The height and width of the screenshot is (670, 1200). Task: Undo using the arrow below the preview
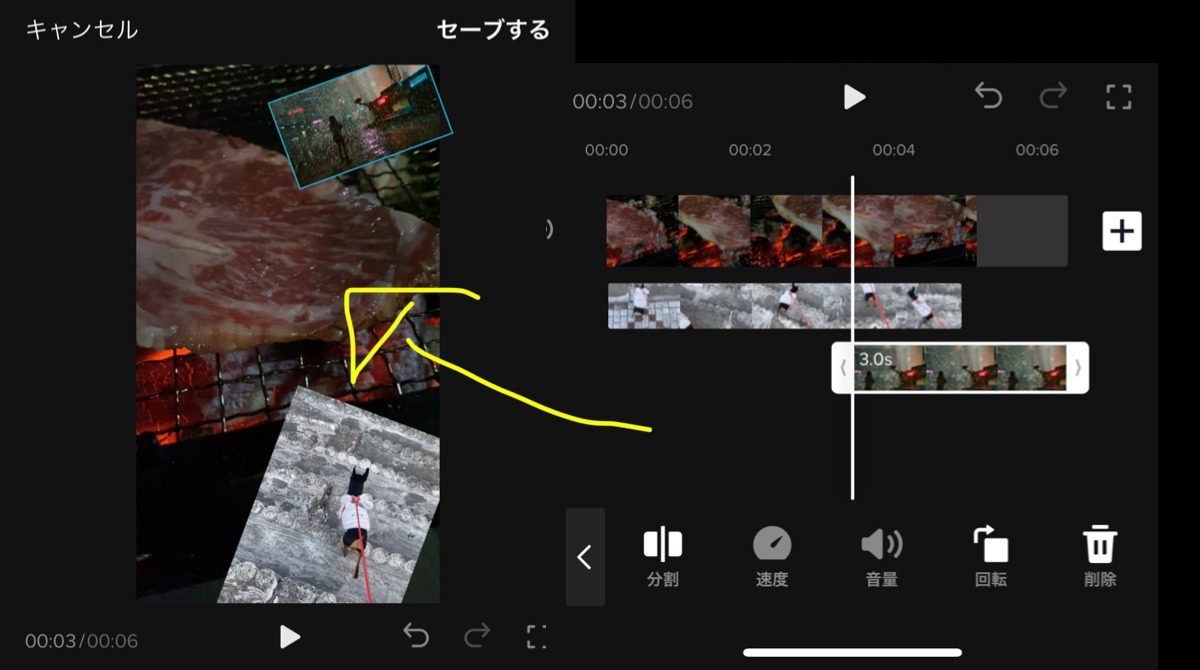(x=417, y=637)
